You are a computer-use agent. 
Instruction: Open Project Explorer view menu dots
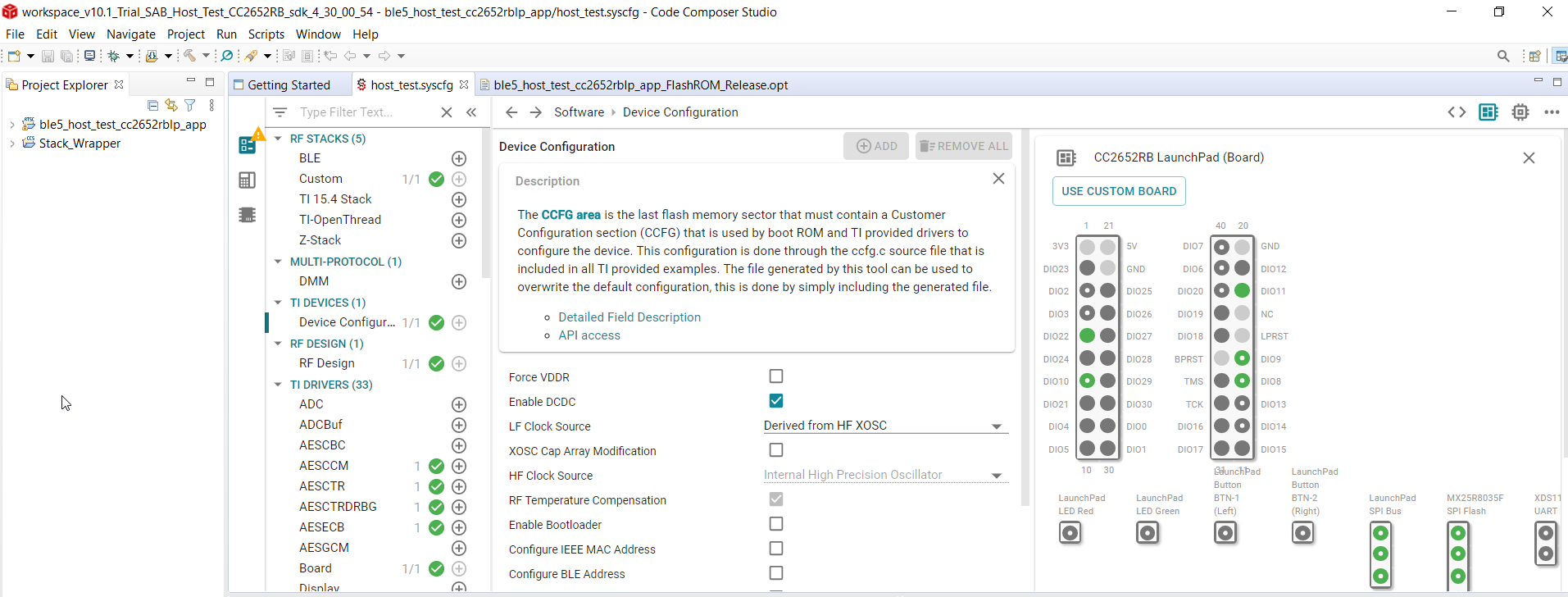tap(211, 105)
